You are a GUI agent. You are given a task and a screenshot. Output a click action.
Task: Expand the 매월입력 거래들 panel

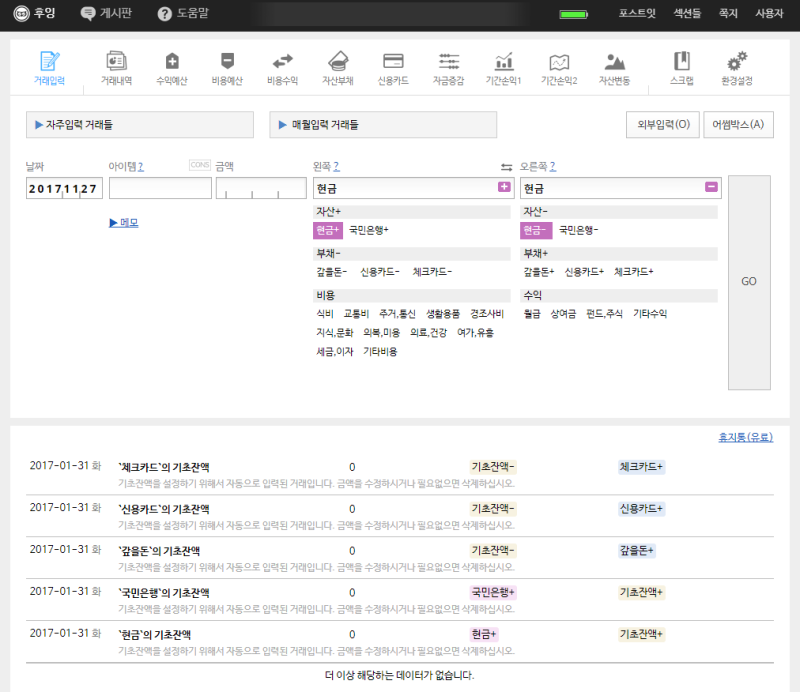click(383, 125)
